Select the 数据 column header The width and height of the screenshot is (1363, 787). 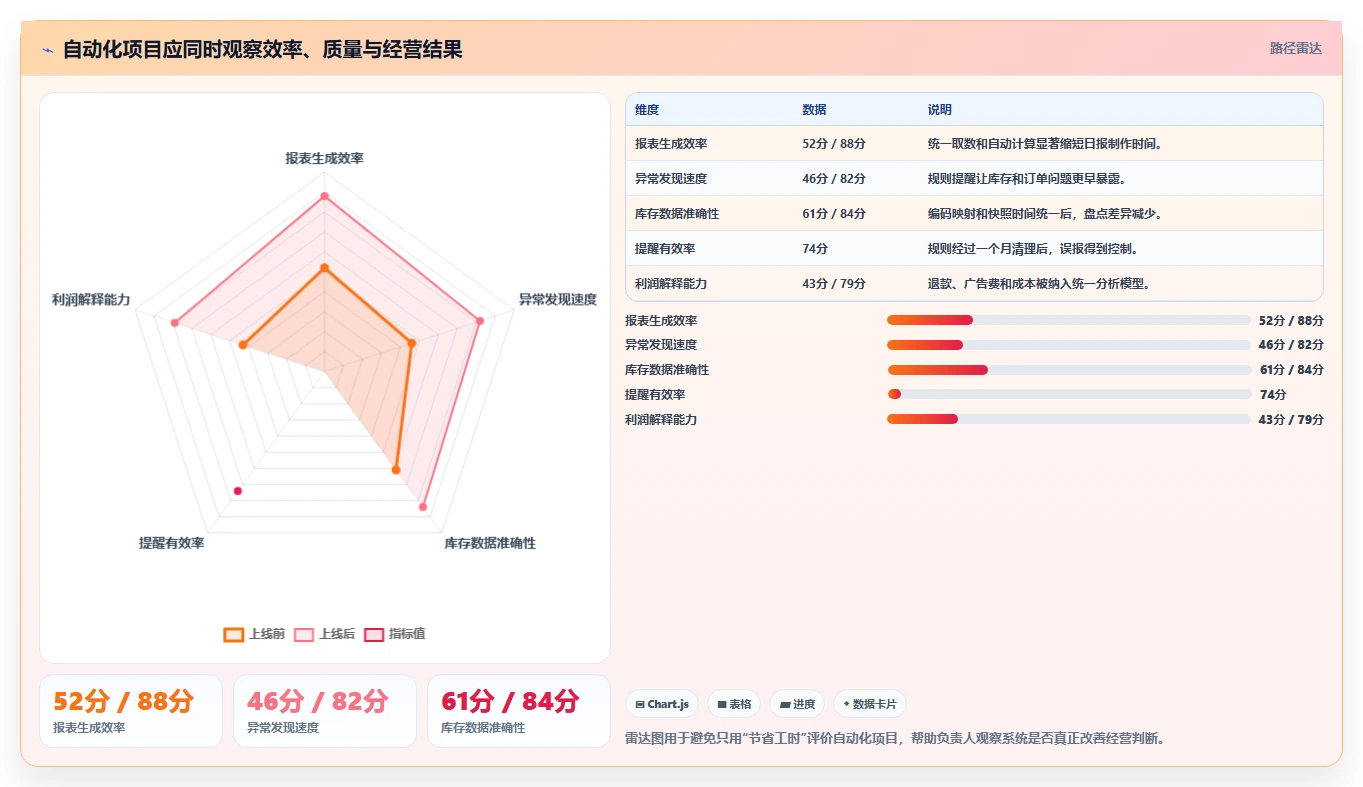pyautogui.click(x=814, y=110)
